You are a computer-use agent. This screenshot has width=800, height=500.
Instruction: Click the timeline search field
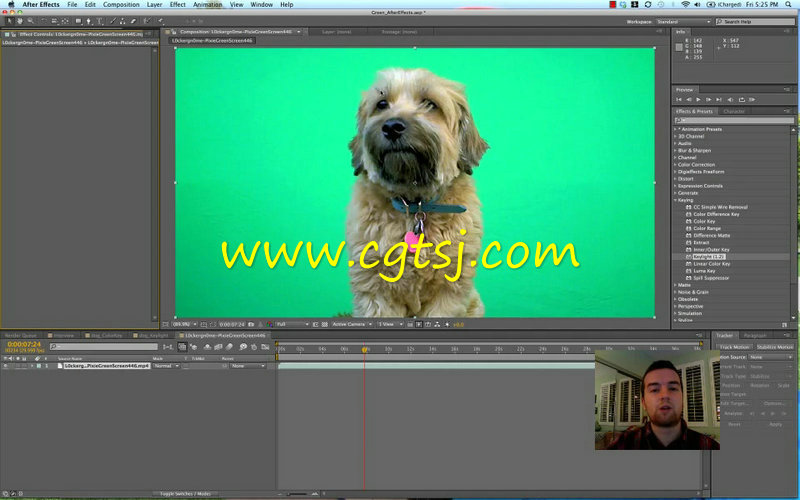[104, 347]
